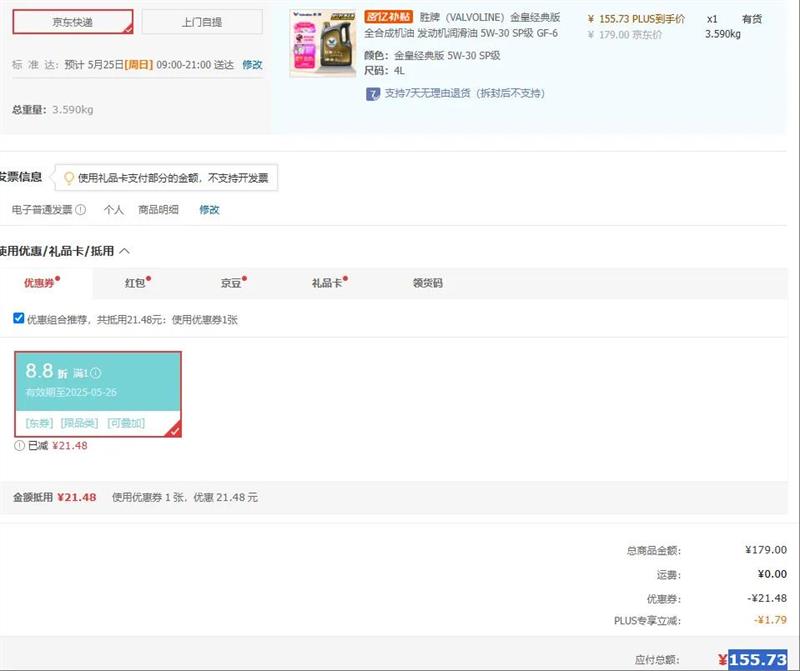Open the Valvoline oil product thumbnail
The image size is (800, 671).
click(x=323, y=43)
